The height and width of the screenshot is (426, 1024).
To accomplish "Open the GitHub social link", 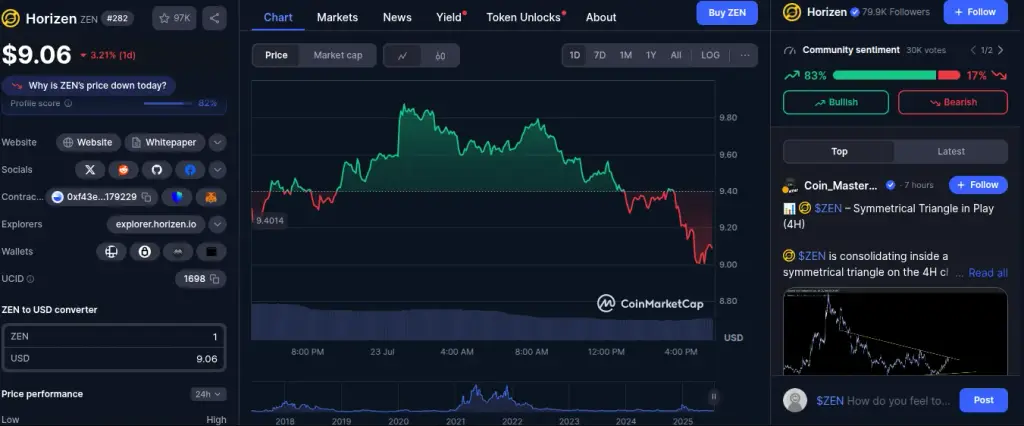I will (157, 170).
